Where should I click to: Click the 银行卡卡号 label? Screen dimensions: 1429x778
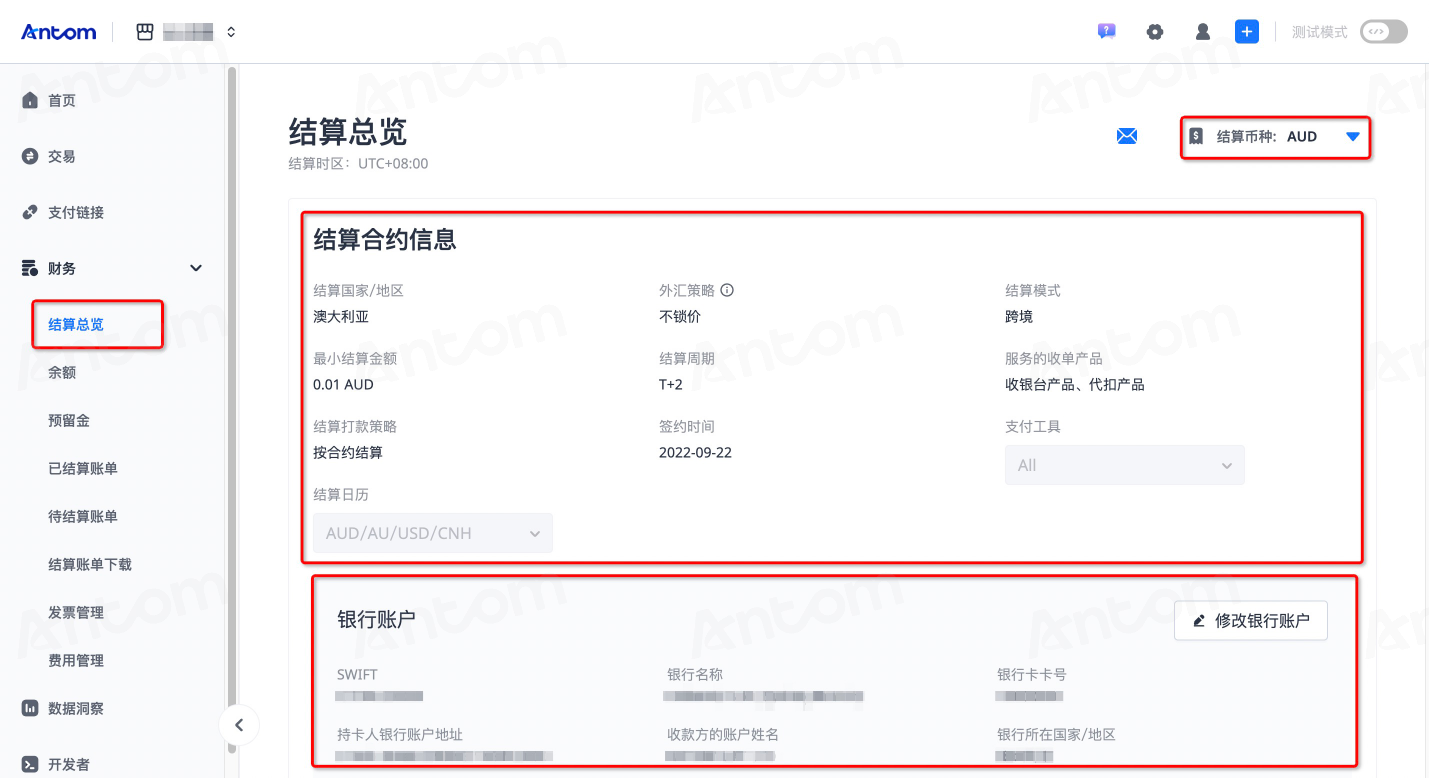tap(1032, 674)
